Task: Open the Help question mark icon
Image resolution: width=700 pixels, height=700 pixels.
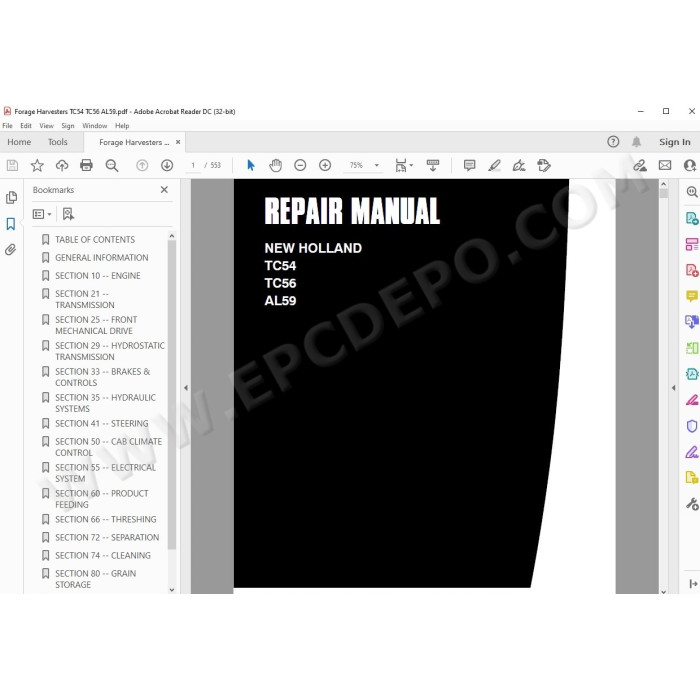Action: 613,142
